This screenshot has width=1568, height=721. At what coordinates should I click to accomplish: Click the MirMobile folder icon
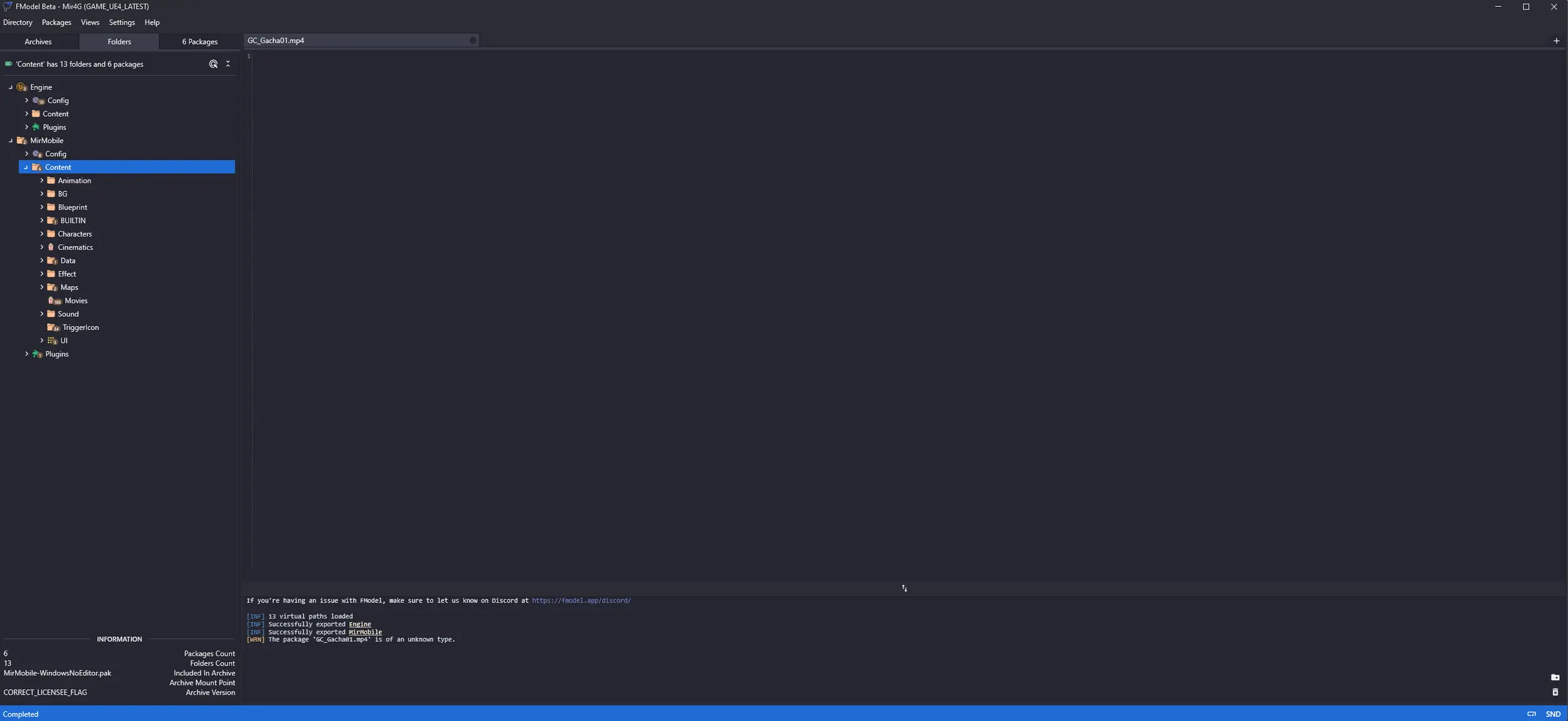point(22,141)
